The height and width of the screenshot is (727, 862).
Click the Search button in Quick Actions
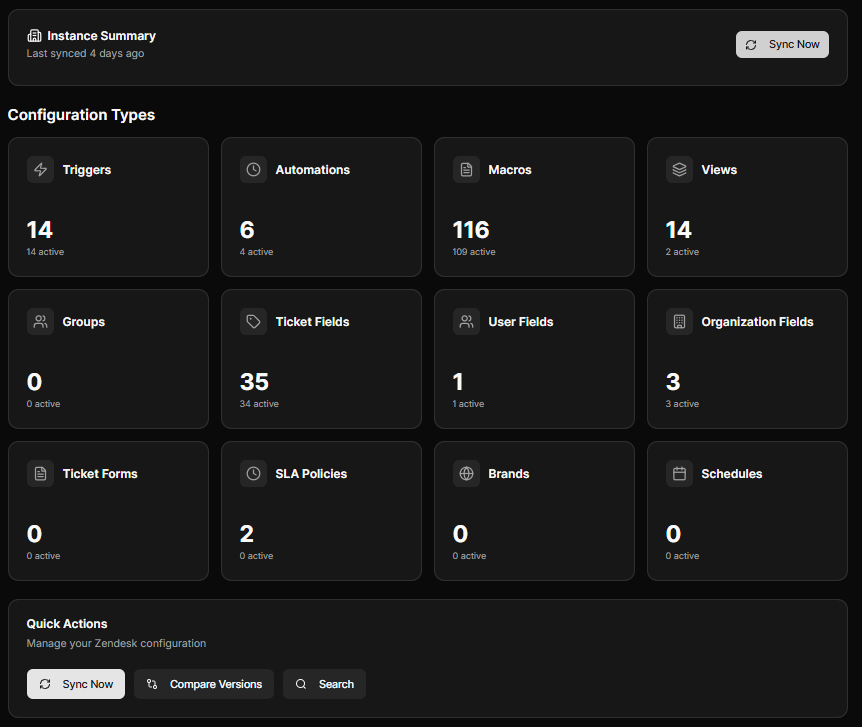point(325,684)
